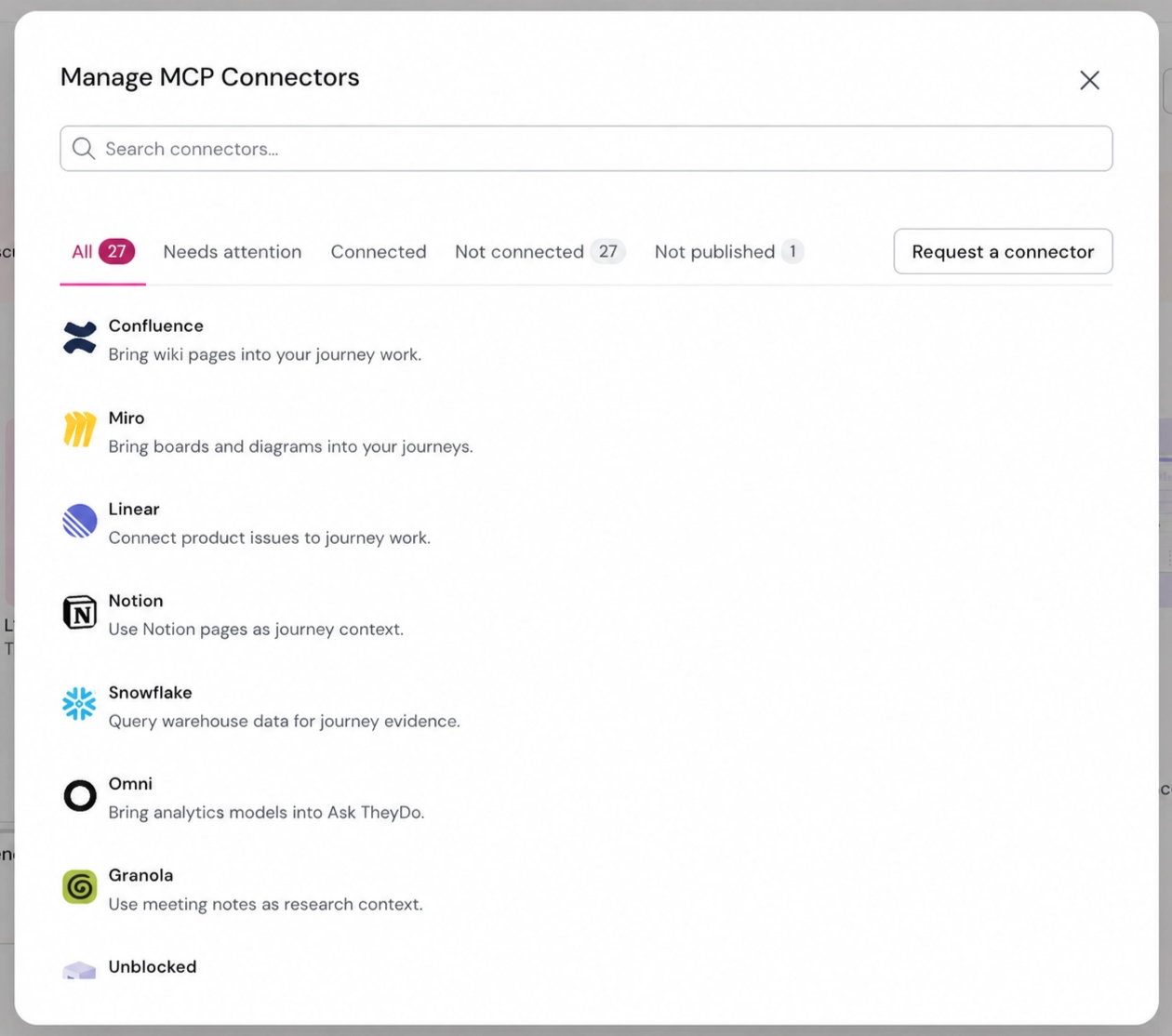
Task: Select the Unblocked connector name
Action: pyautogui.click(x=153, y=967)
